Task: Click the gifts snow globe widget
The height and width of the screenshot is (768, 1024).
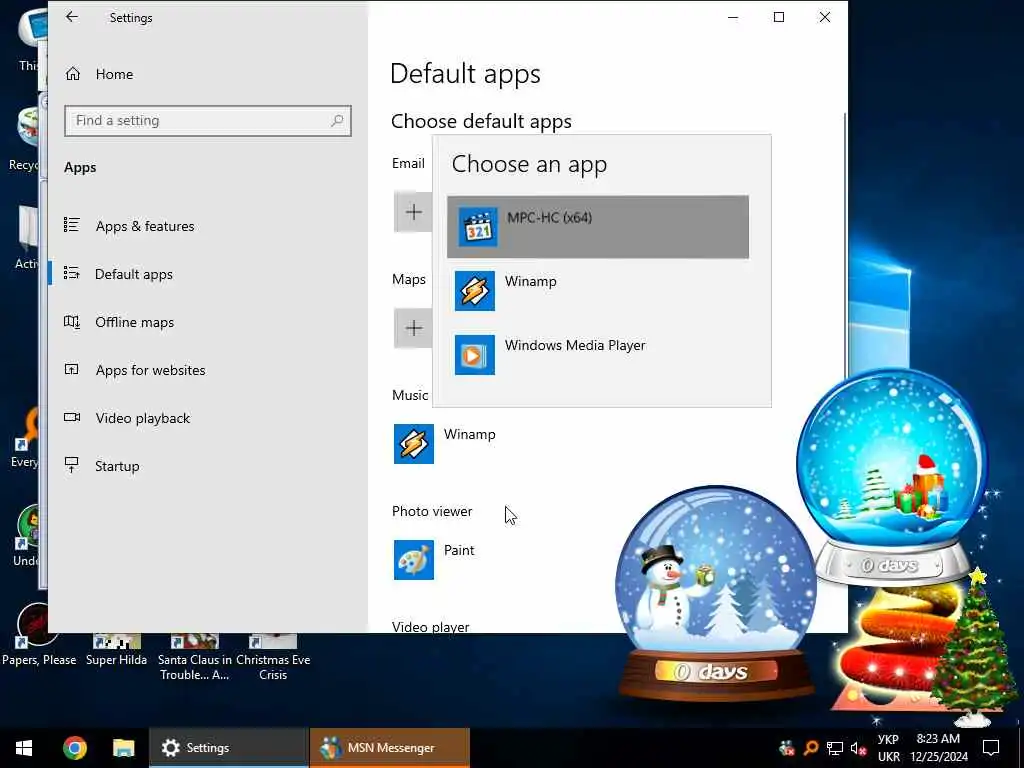Action: click(892, 477)
